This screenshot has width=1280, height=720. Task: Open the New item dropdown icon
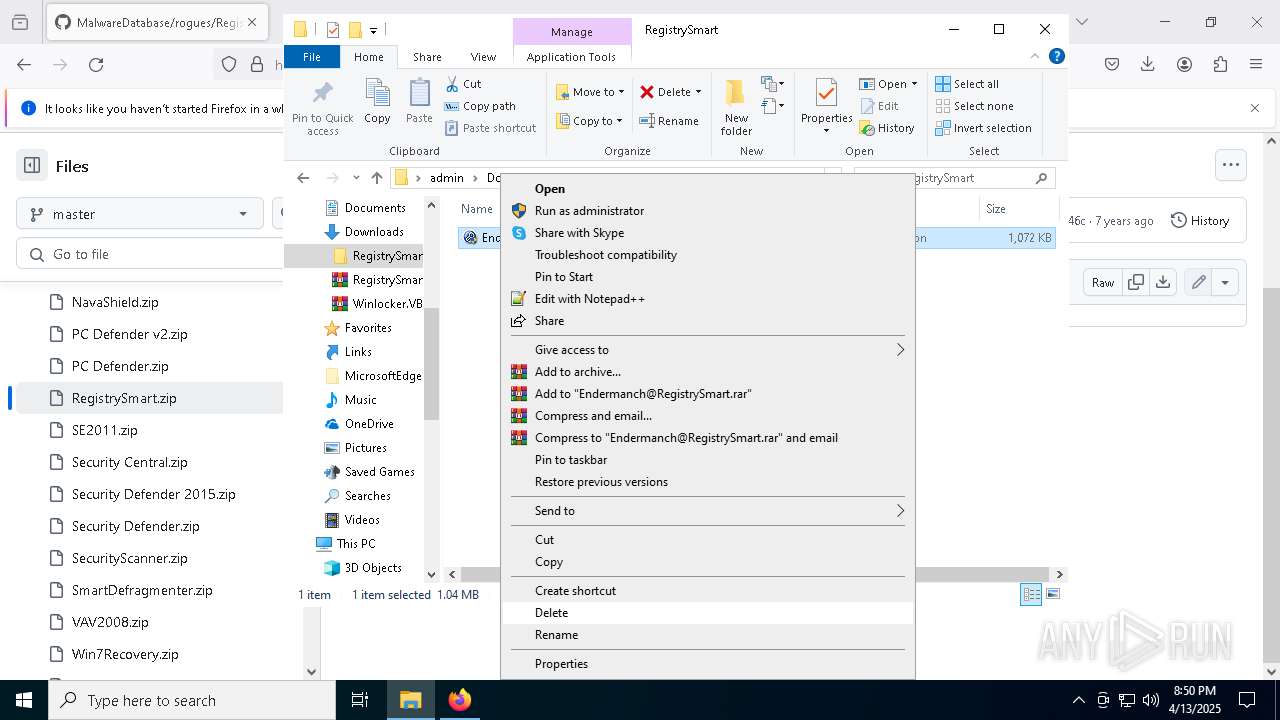point(772,84)
